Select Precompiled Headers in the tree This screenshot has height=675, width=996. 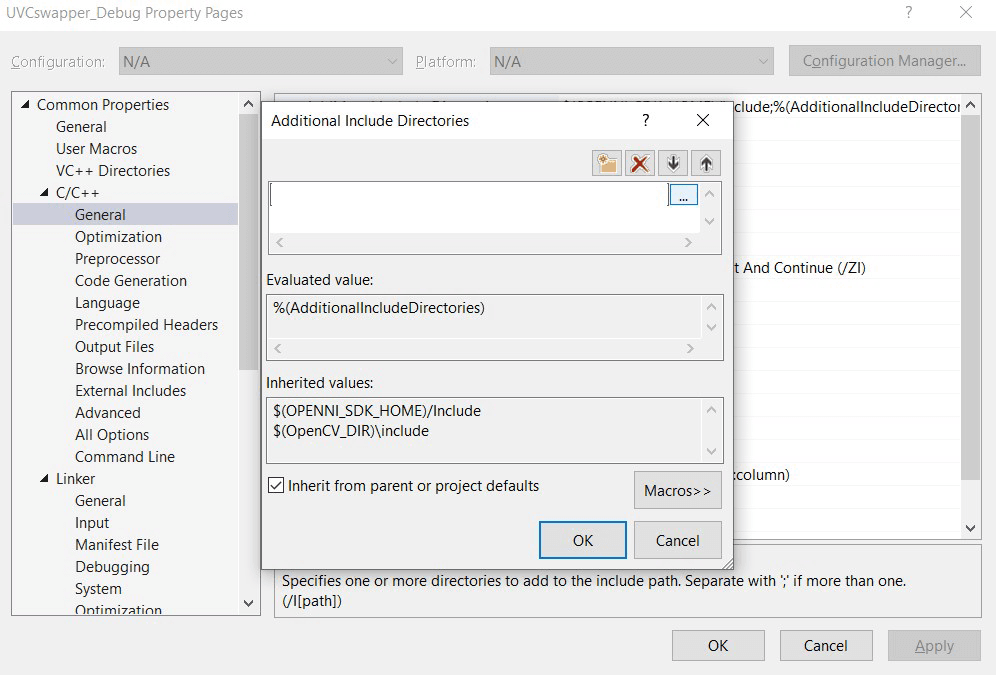point(147,324)
